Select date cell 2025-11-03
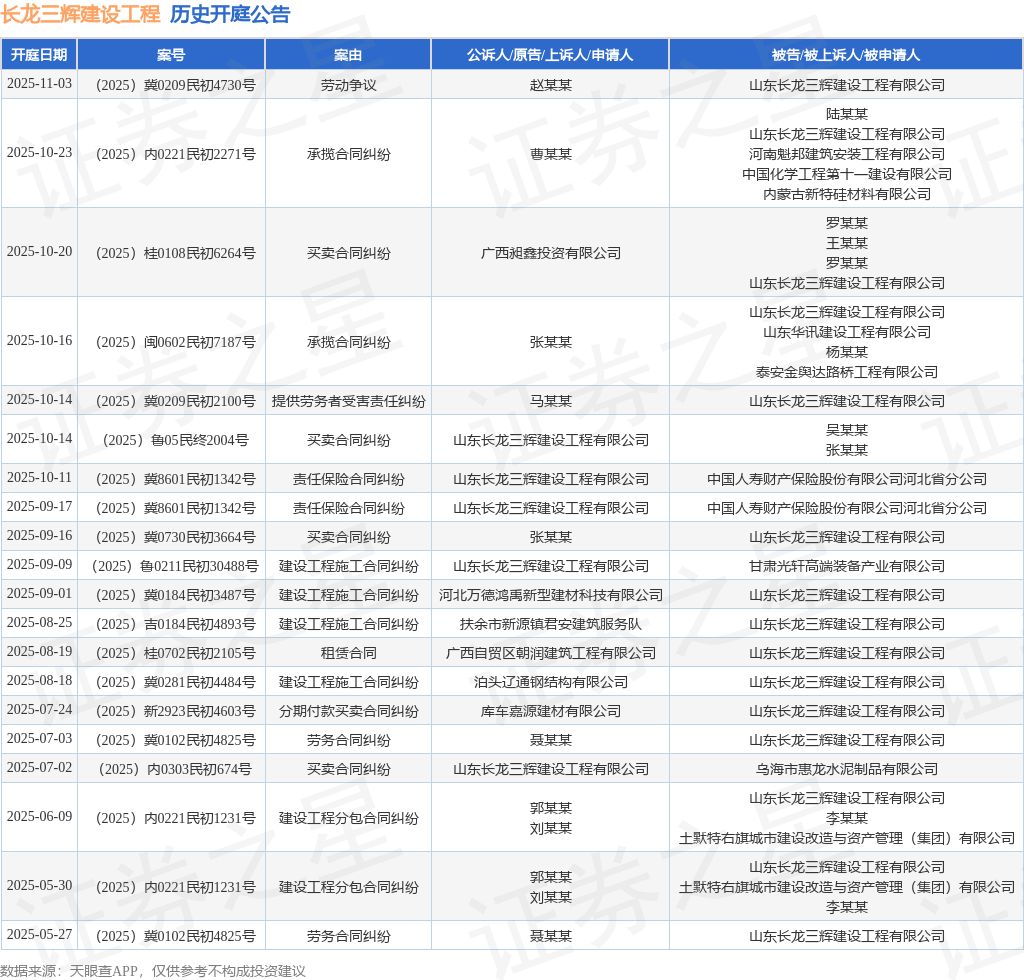Screen dimensions: 1024x980 pyautogui.click(x=39, y=84)
